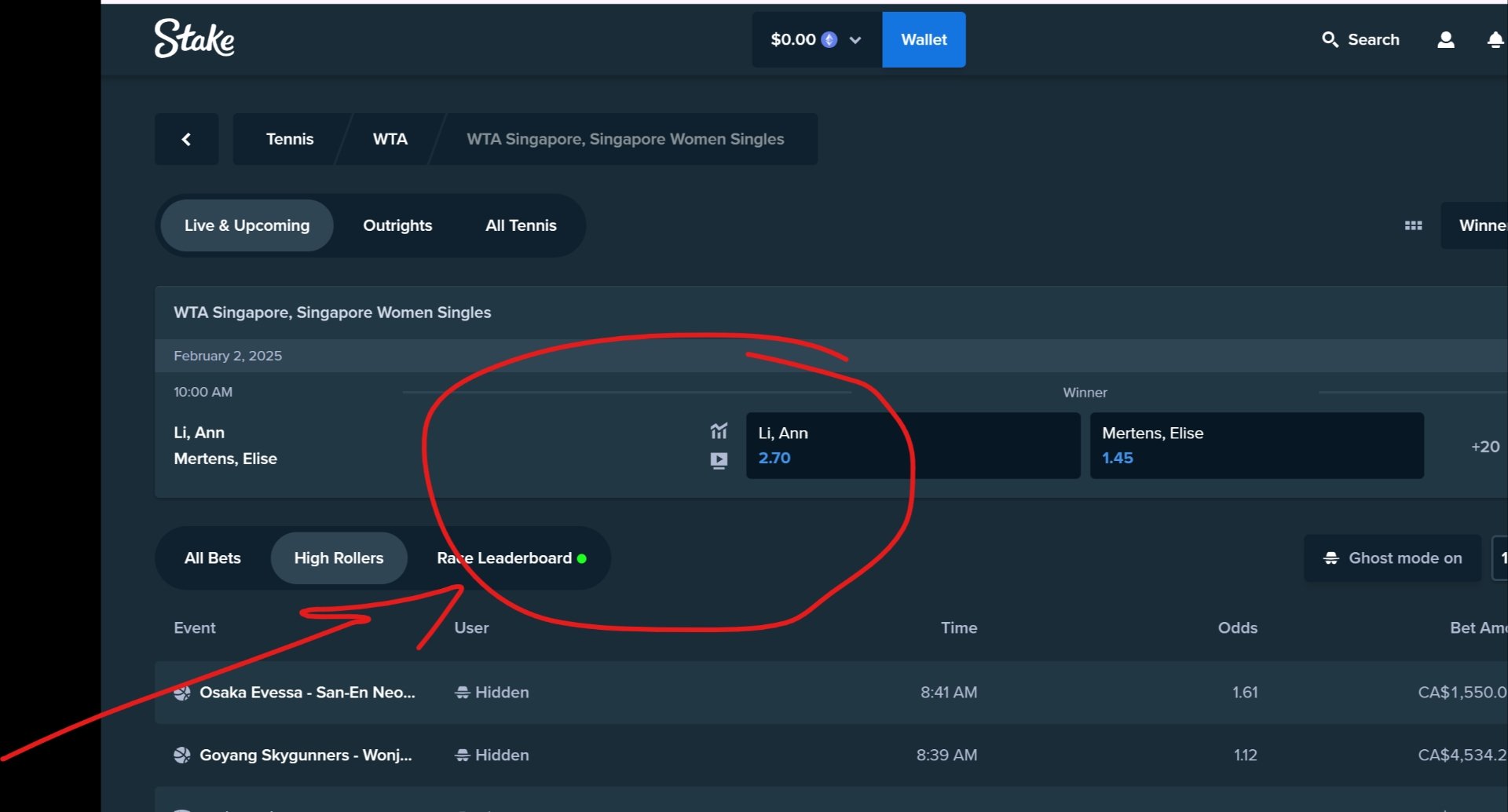Navigate to Tennis breadcrumb
The width and height of the screenshot is (1508, 812).
tap(290, 139)
